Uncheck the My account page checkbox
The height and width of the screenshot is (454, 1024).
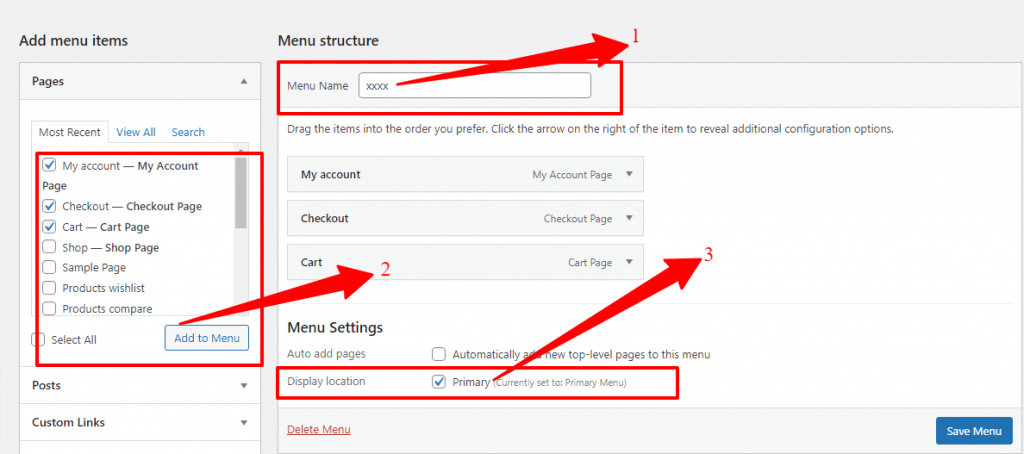tap(49, 165)
